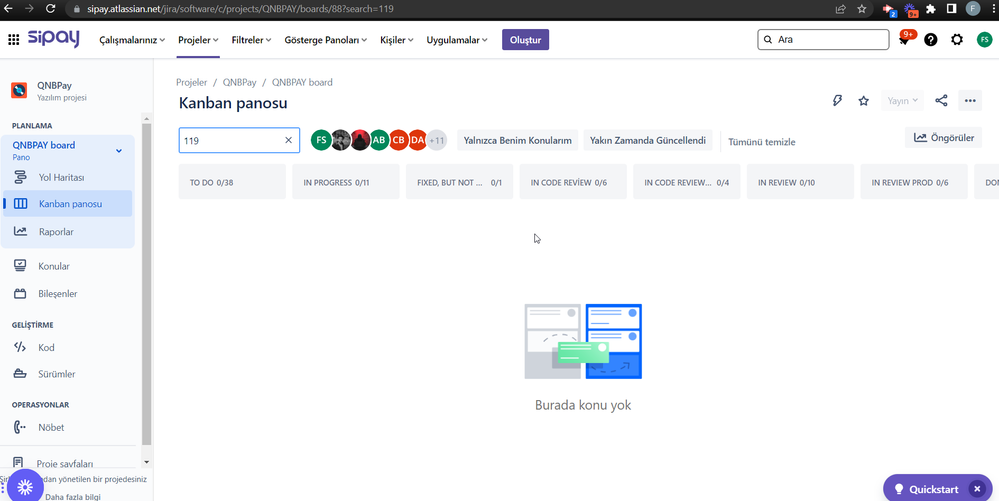Click the Projeler breadcrumb link
The height and width of the screenshot is (501, 999).
192,82
